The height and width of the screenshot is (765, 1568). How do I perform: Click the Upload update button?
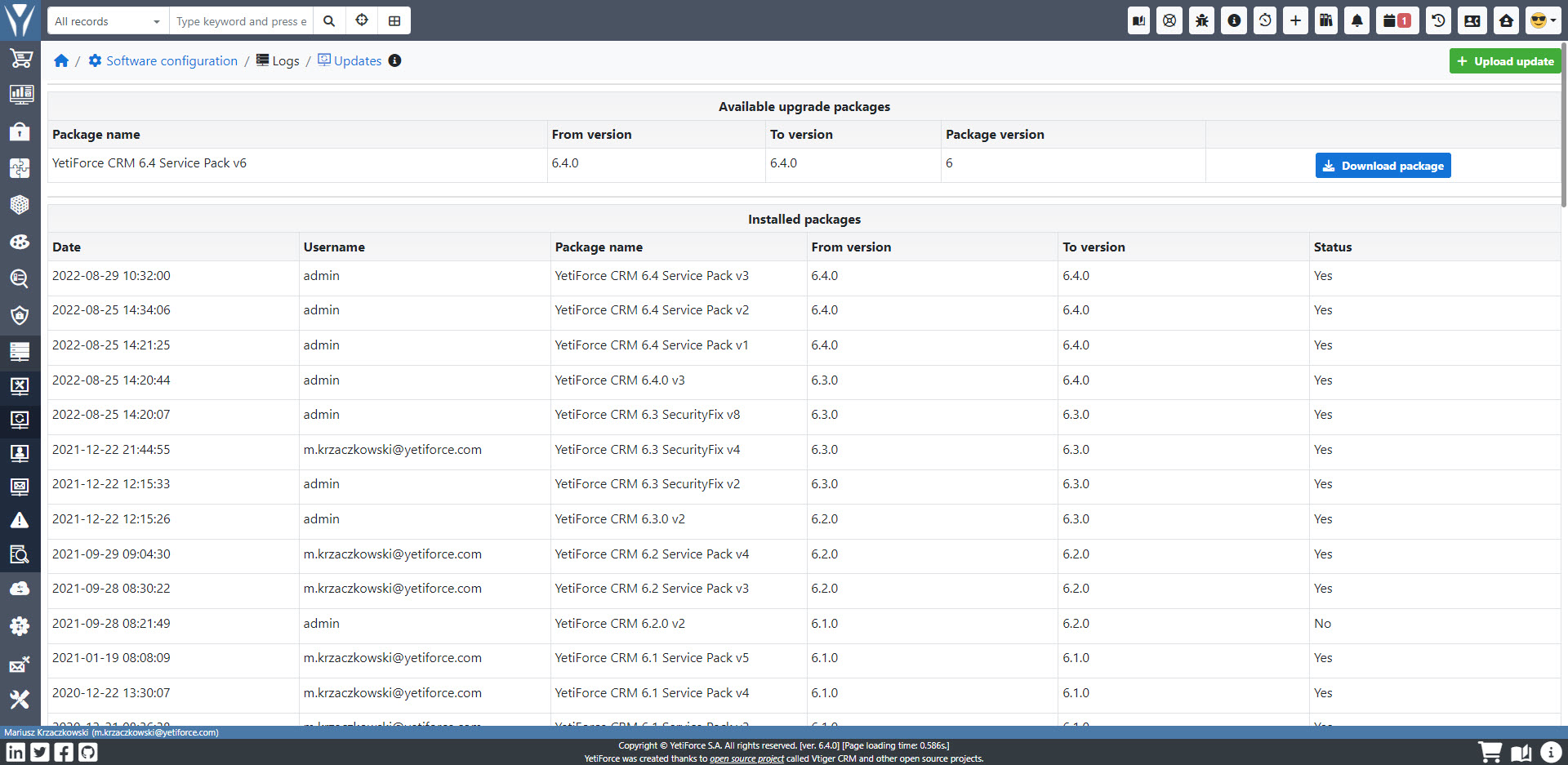pos(1505,61)
